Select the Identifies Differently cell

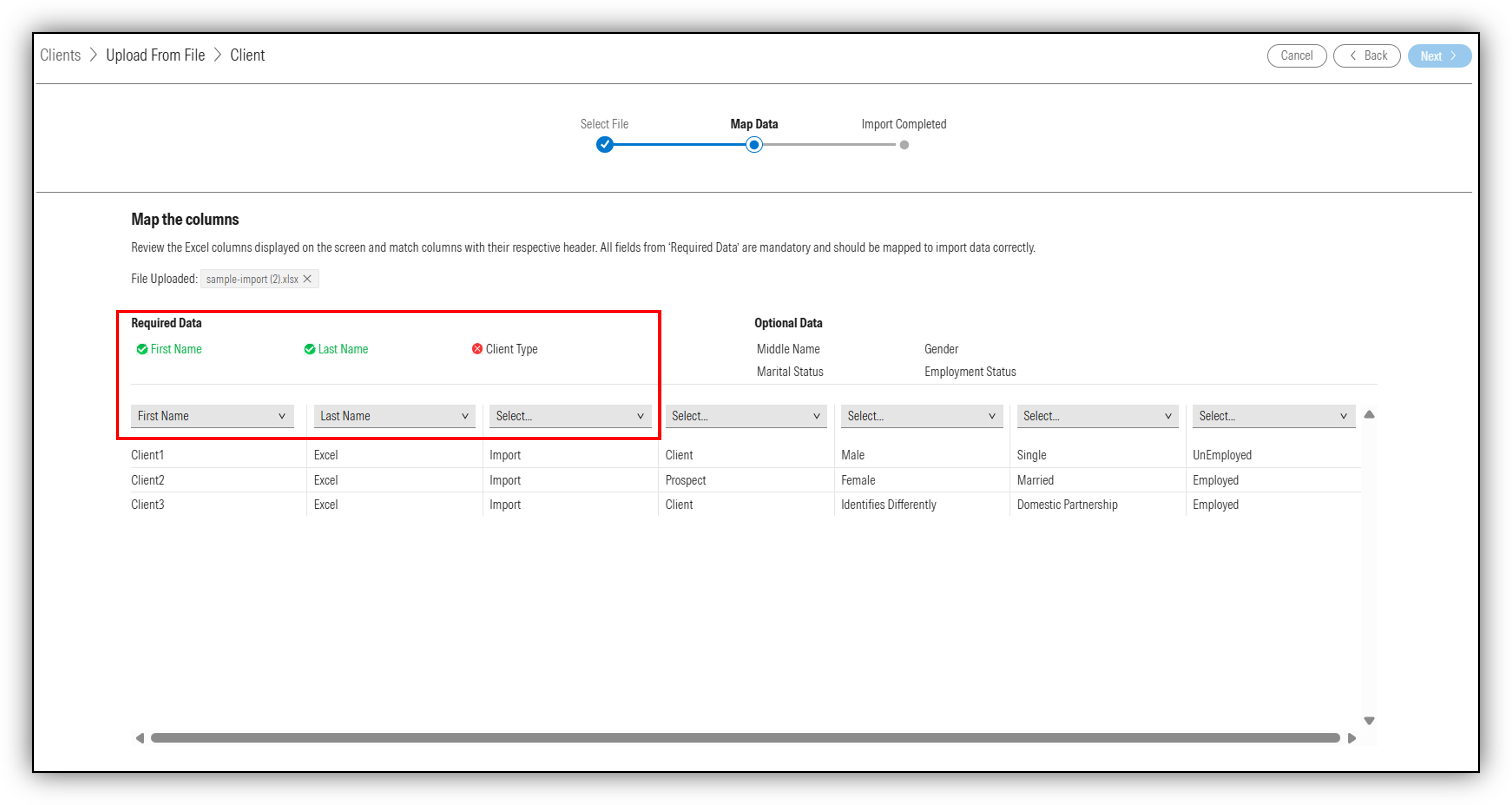[x=889, y=505]
